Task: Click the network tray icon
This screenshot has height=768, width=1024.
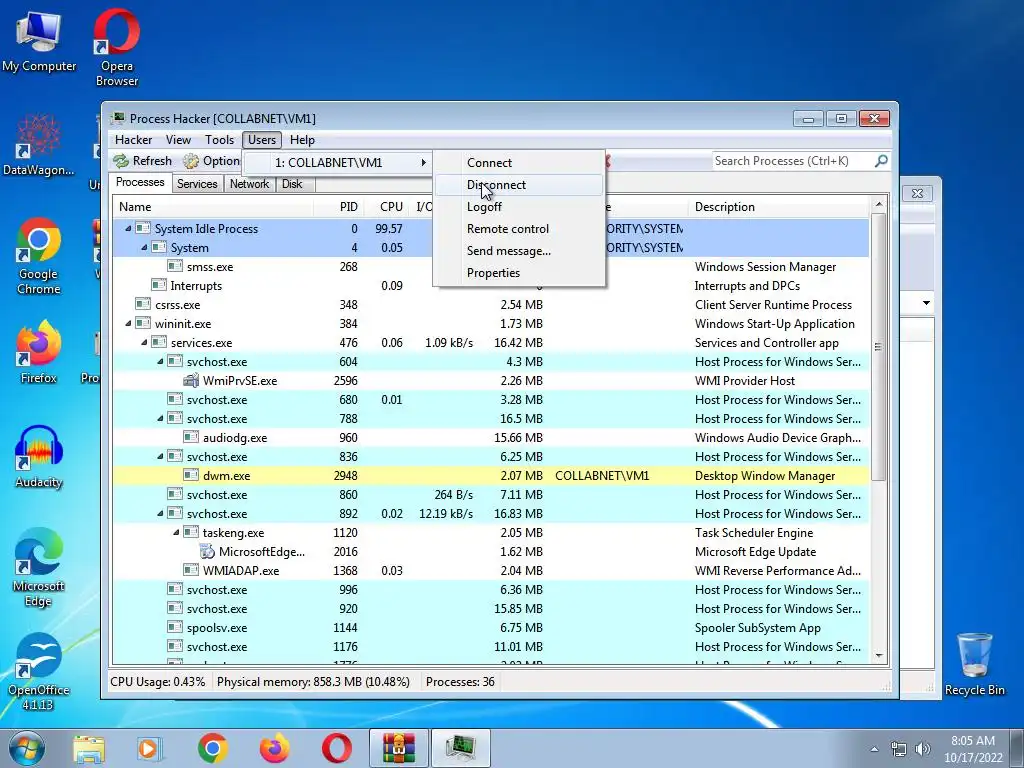Action: 899,749
